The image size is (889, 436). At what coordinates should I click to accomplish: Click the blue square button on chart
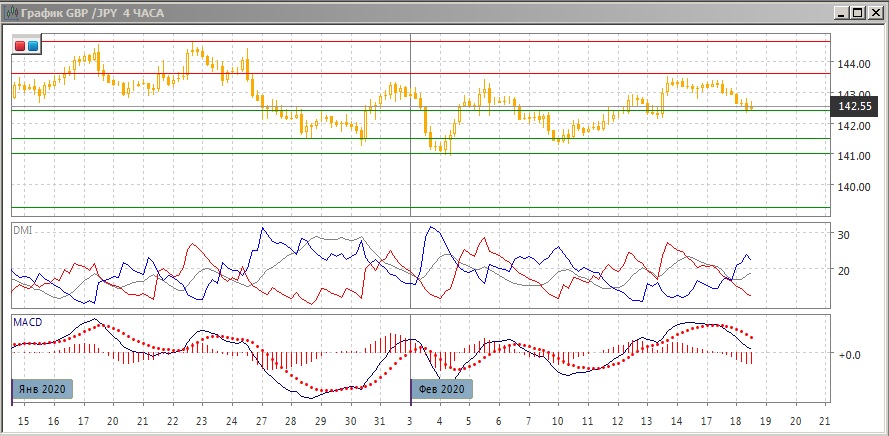click(33, 46)
